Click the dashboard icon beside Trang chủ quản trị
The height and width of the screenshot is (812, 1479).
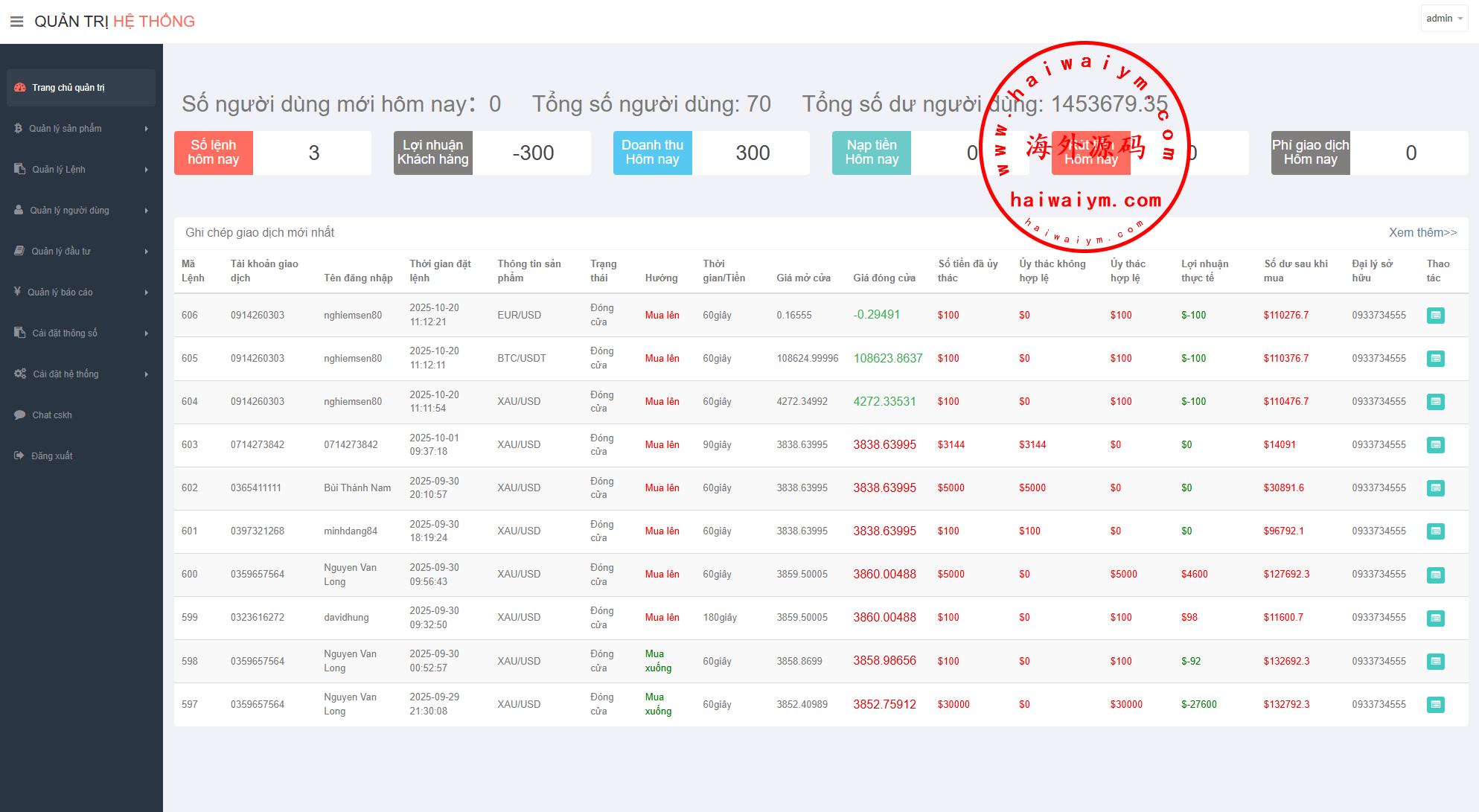(20, 88)
